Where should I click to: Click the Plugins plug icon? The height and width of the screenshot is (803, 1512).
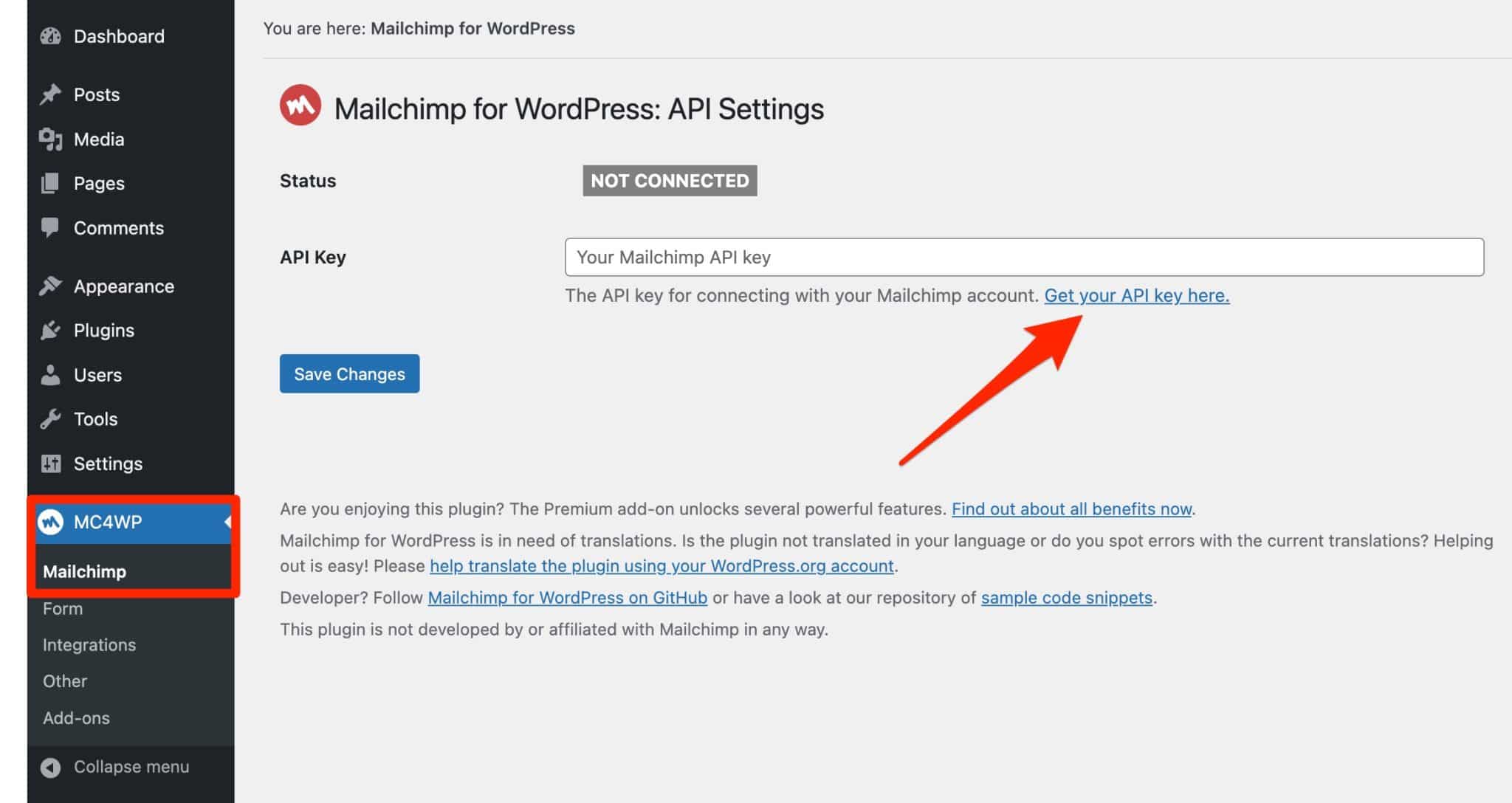click(50, 331)
